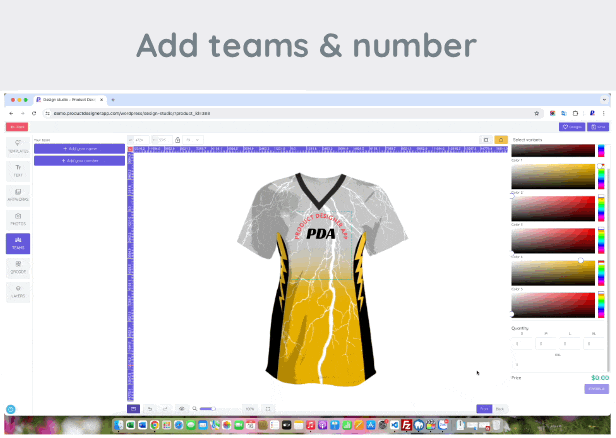Bookmark page with the star icon
616x438 pixels.
(x=537, y=113)
